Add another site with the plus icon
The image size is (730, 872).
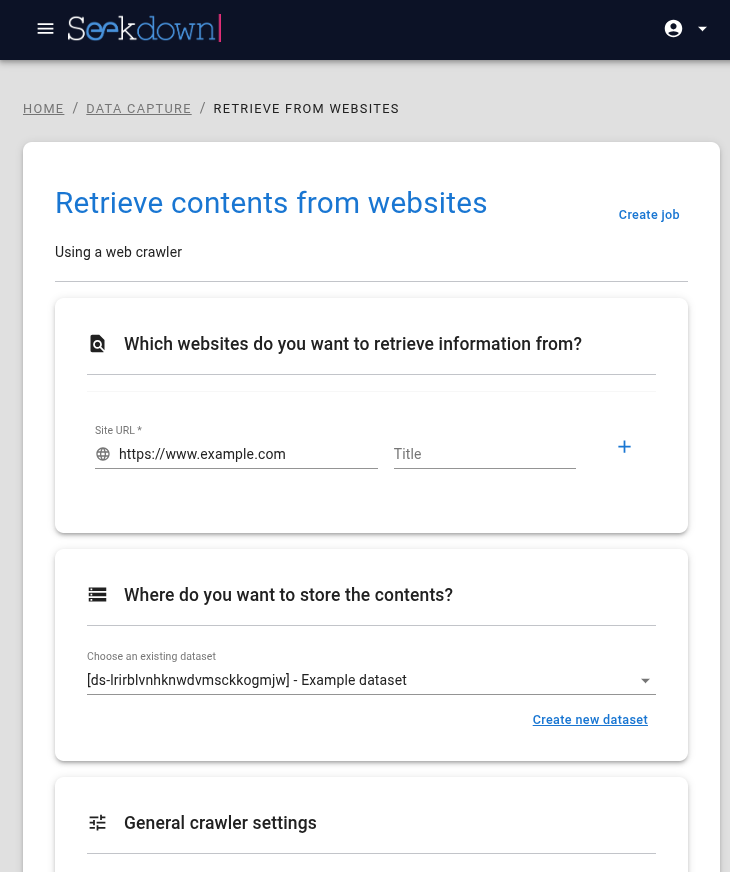(624, 447)
